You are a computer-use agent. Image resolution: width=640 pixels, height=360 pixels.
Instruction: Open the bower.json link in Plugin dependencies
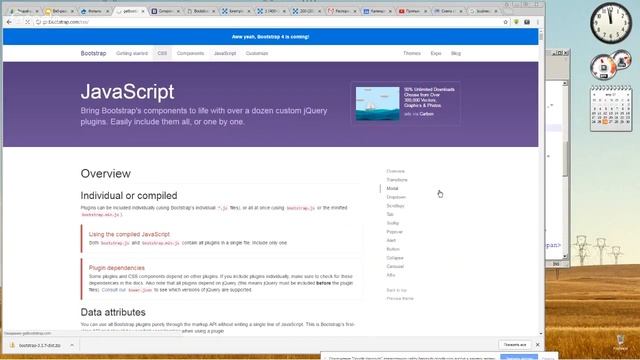pyautogui.click(x=140, y=290)
